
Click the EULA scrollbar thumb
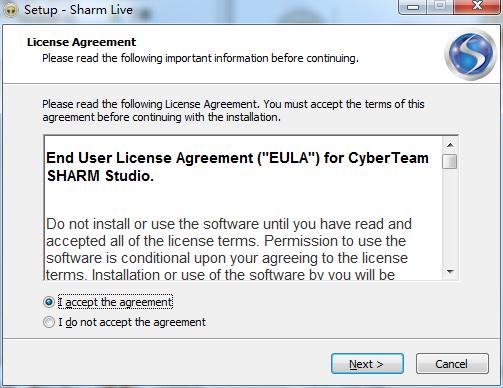[450, 161]
